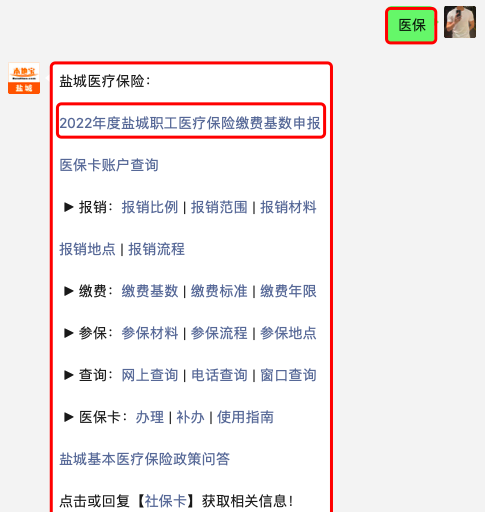Open the 报销流程 link
This screenshot has height=512, width=485.
(x=156, y=249)
